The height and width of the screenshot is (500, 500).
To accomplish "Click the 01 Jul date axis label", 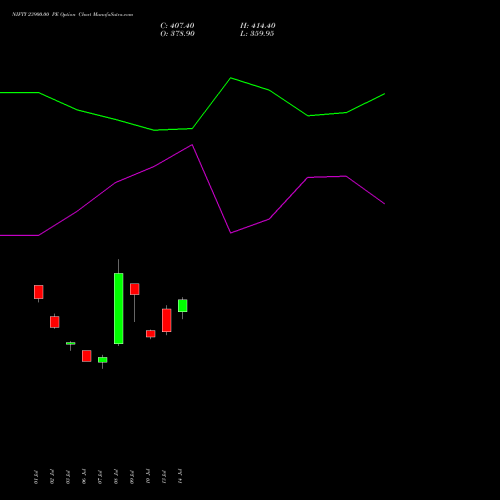I will [36, 477].
